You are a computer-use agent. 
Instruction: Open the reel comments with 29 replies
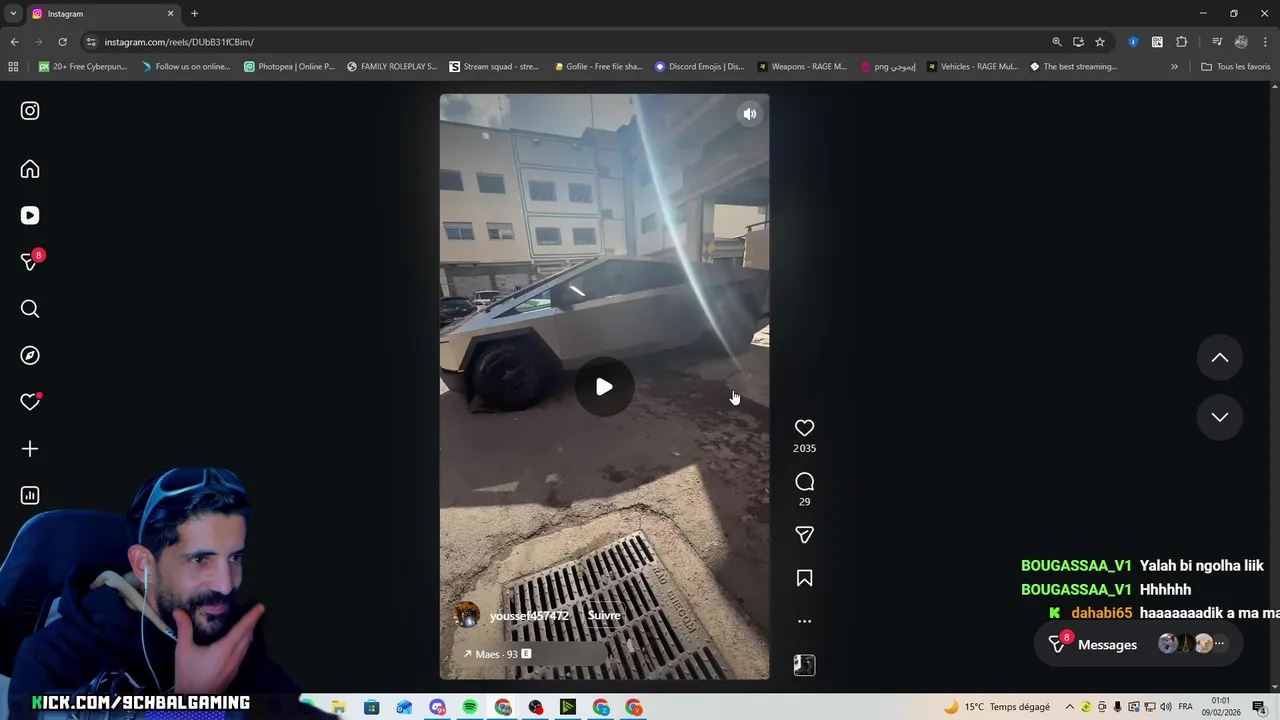pyautogui.click(x=804, y=481)
